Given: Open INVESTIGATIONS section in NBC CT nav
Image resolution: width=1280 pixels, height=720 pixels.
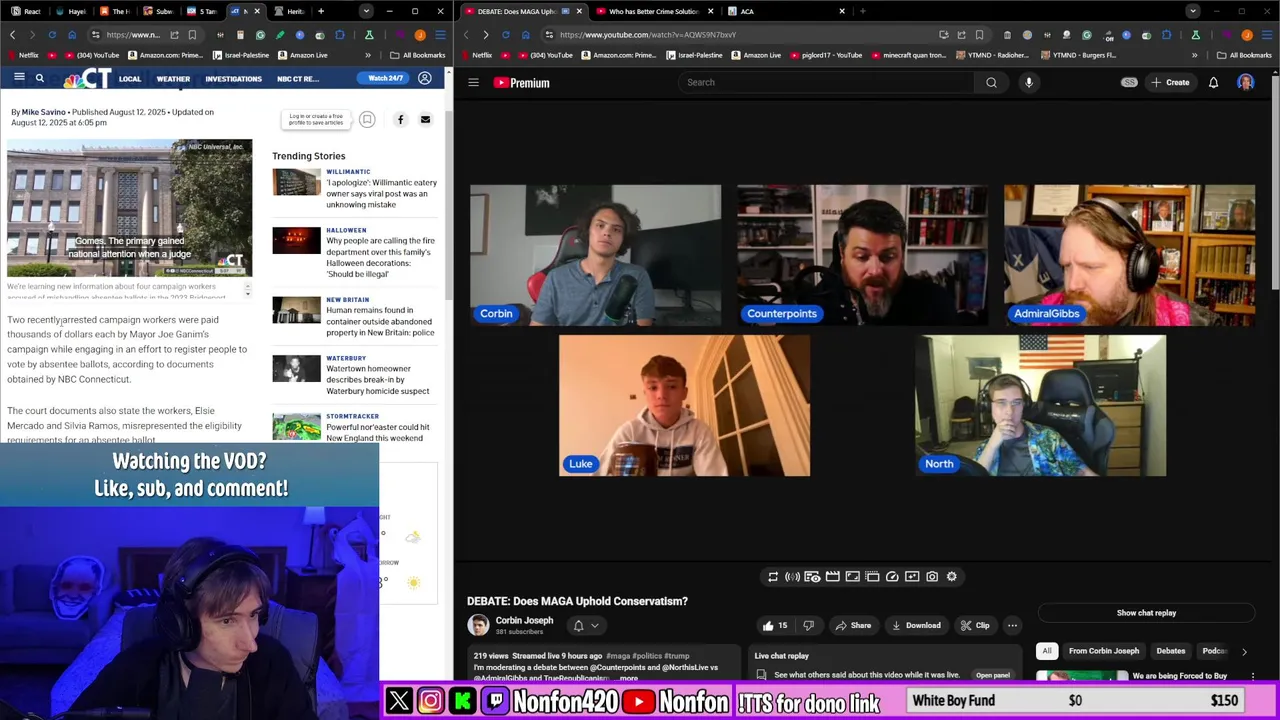Looking at the screenshot, I should (233, 79).
